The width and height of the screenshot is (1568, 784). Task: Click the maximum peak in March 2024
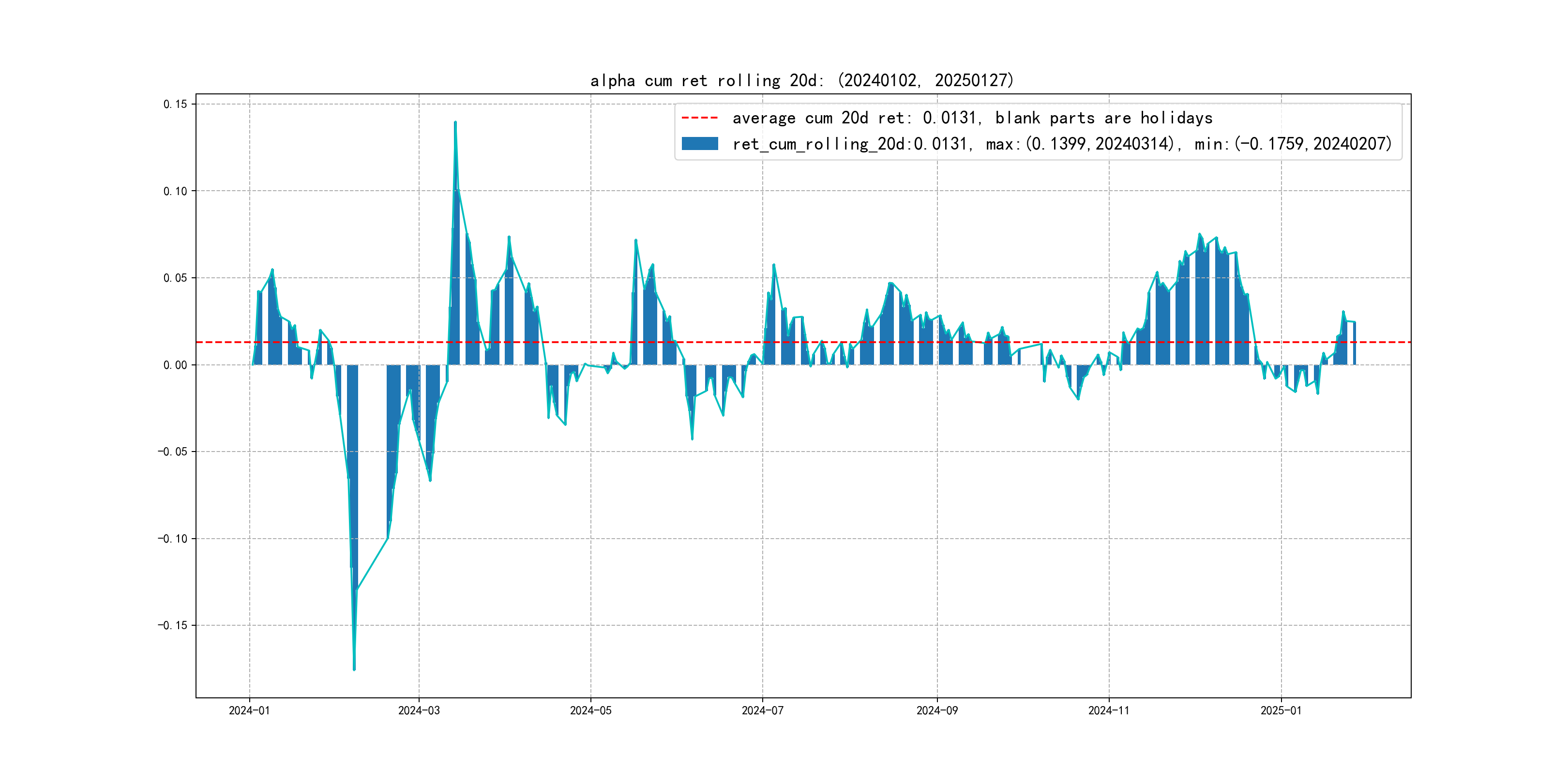click(455, 123)
